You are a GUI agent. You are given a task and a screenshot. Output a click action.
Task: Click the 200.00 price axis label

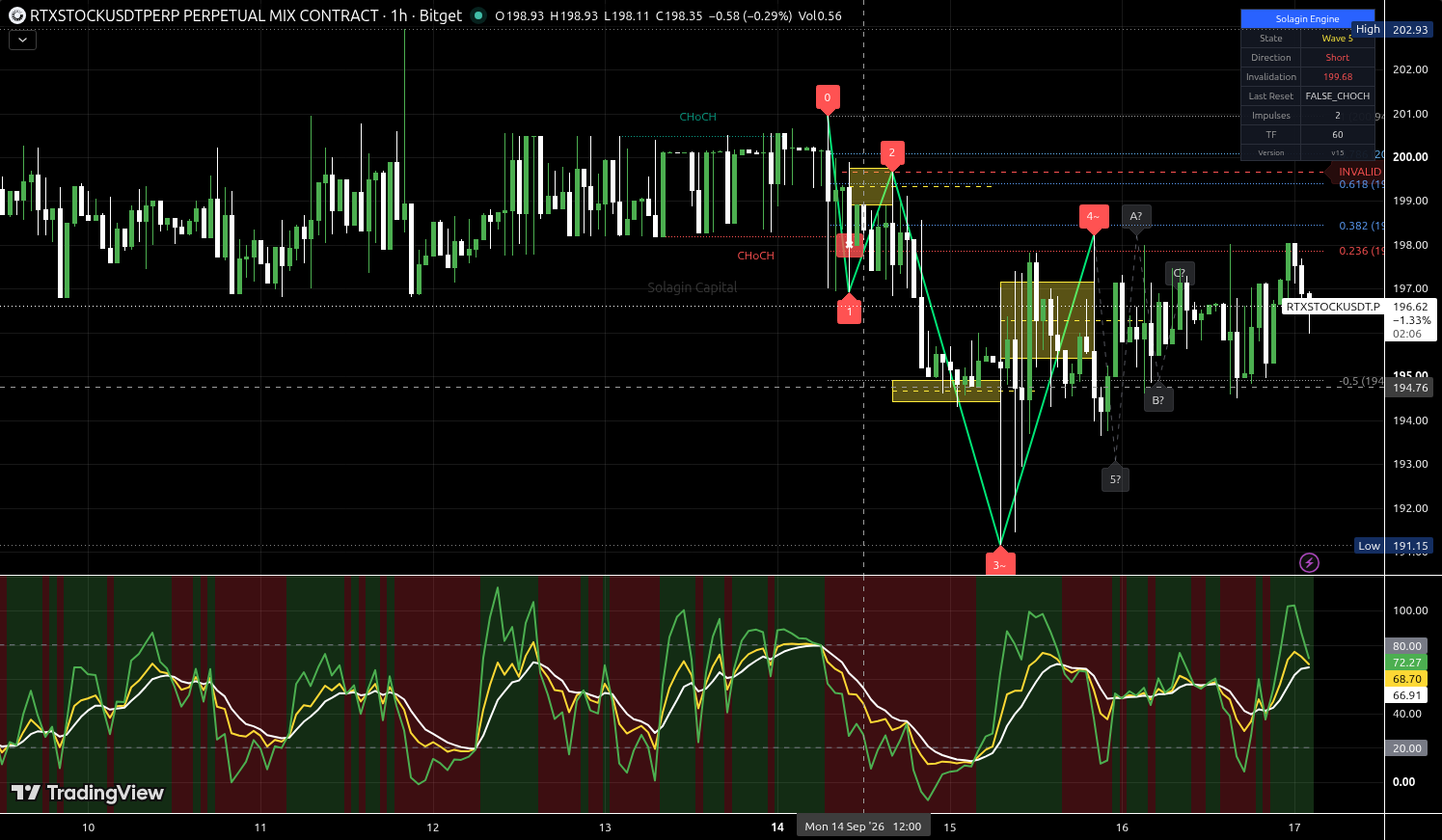click(1409, 157)
